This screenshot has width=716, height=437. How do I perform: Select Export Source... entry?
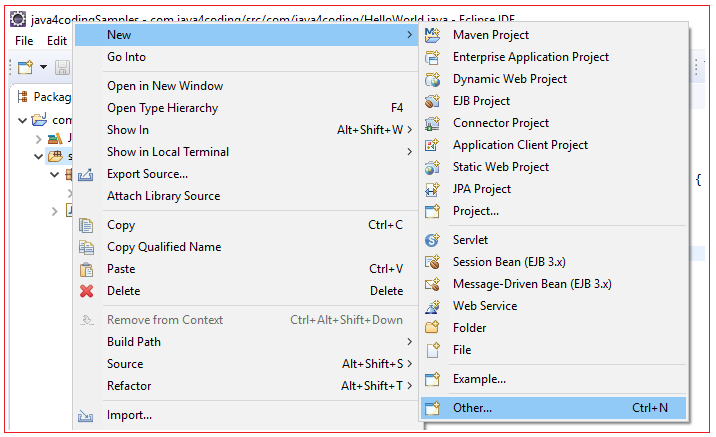point(247,174)
